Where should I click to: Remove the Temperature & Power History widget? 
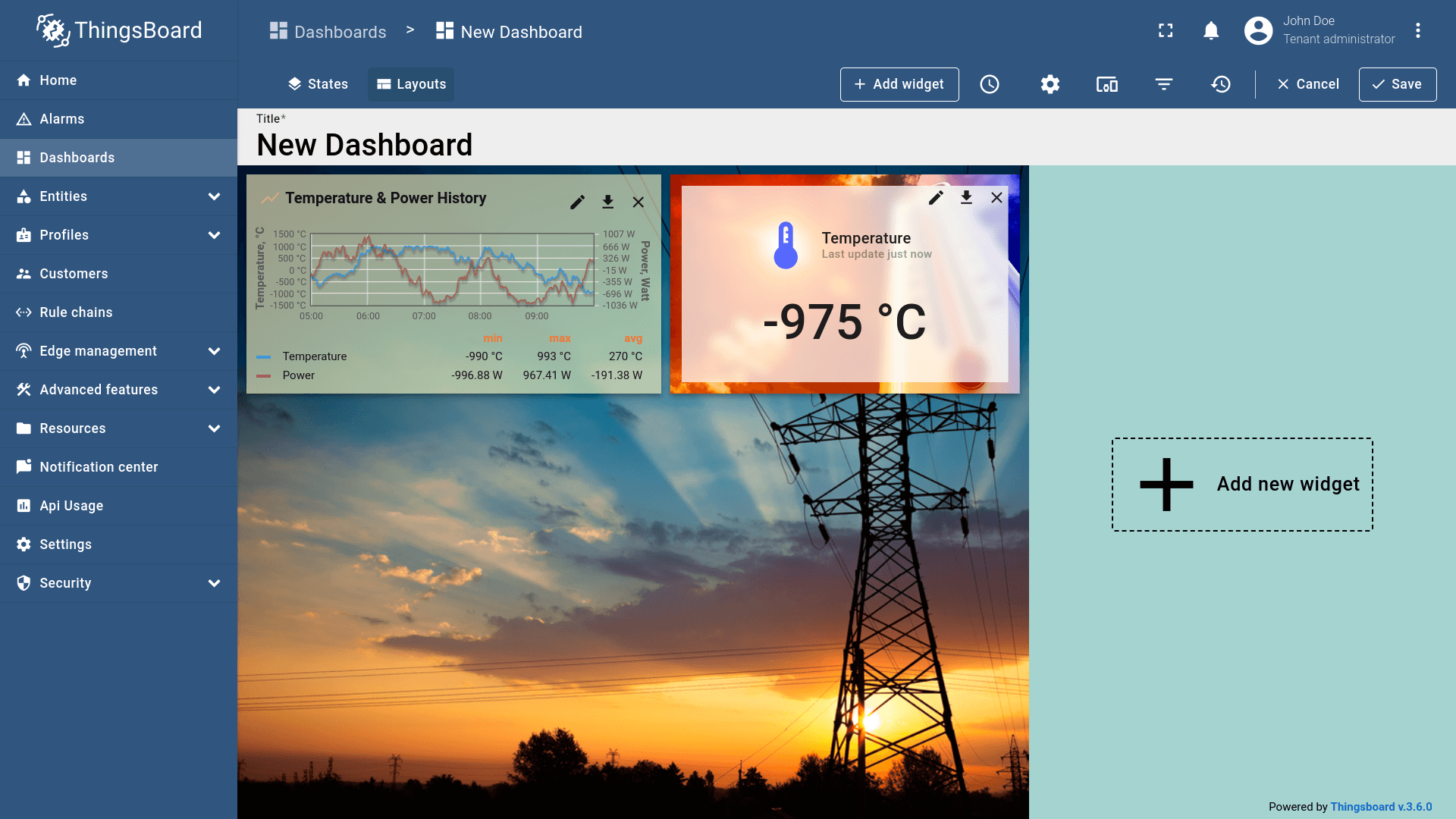pos(639,202)
